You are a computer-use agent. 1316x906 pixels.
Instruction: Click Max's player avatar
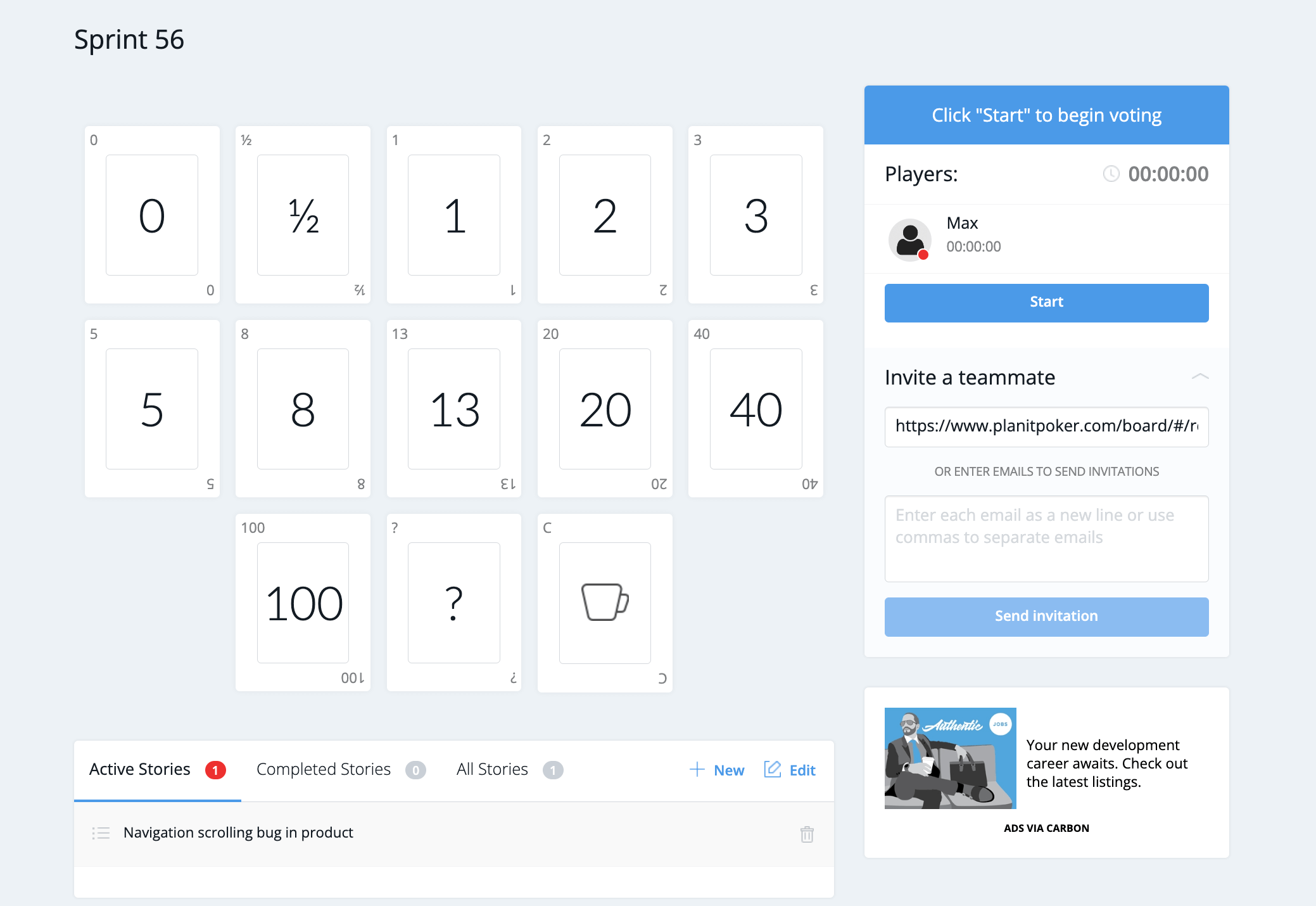(910, 239)
